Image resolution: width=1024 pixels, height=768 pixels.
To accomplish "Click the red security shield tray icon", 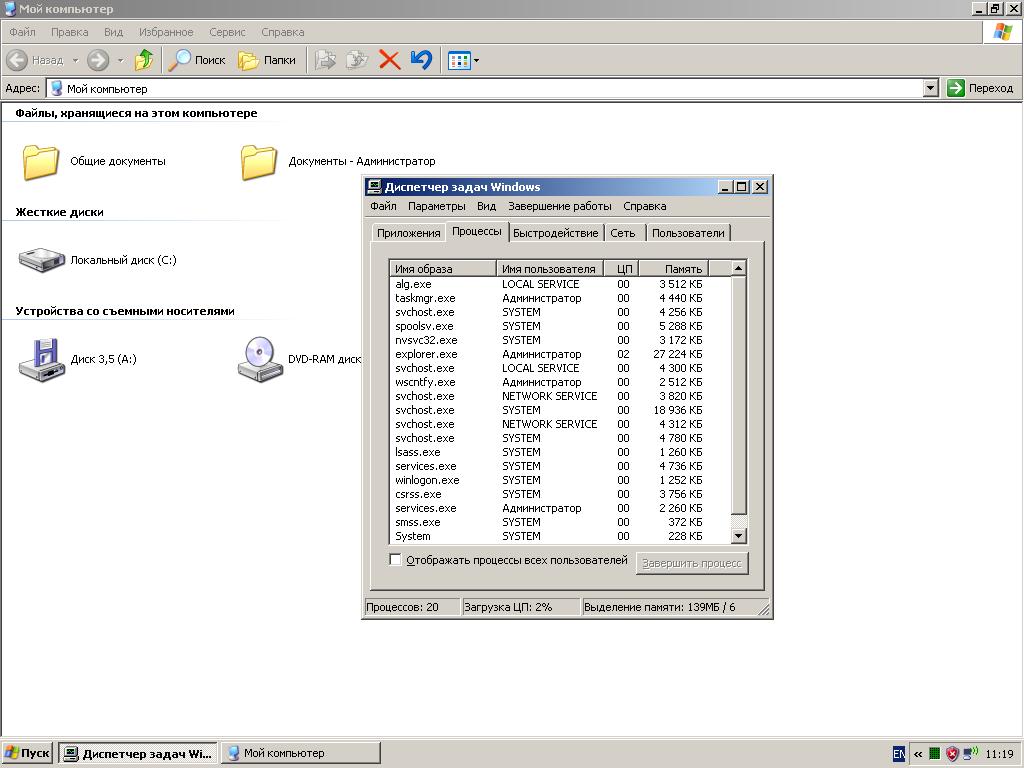I will click(x=952, y=754).
